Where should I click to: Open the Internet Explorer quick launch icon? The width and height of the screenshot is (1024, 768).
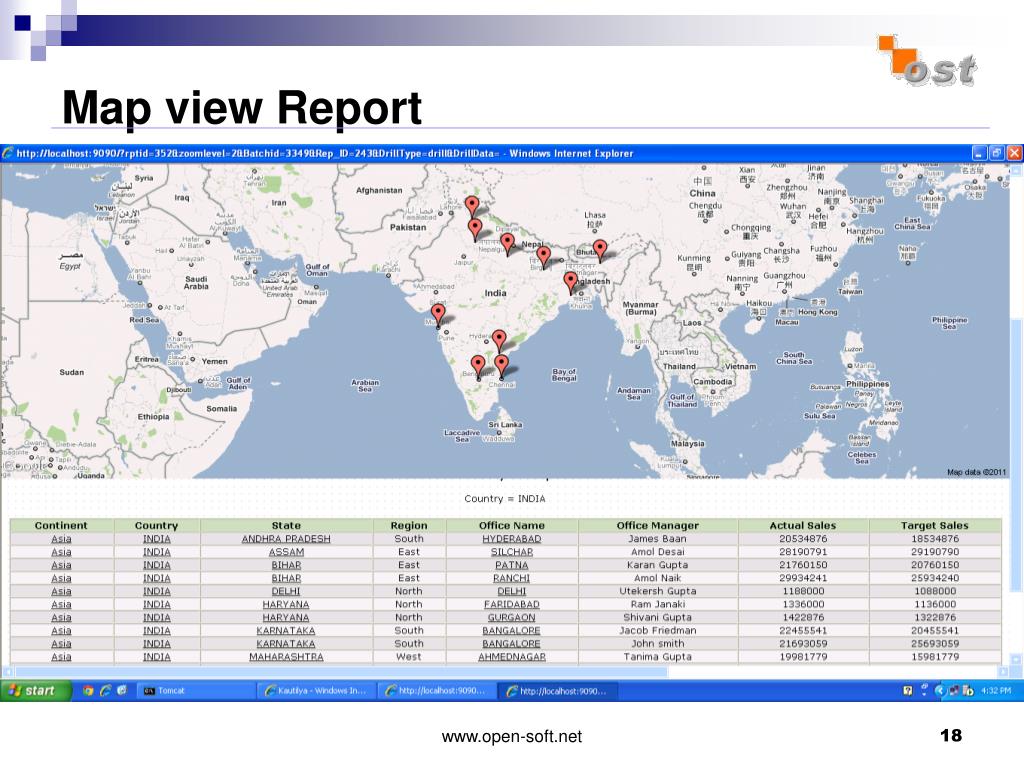click(x=104, y=690)
